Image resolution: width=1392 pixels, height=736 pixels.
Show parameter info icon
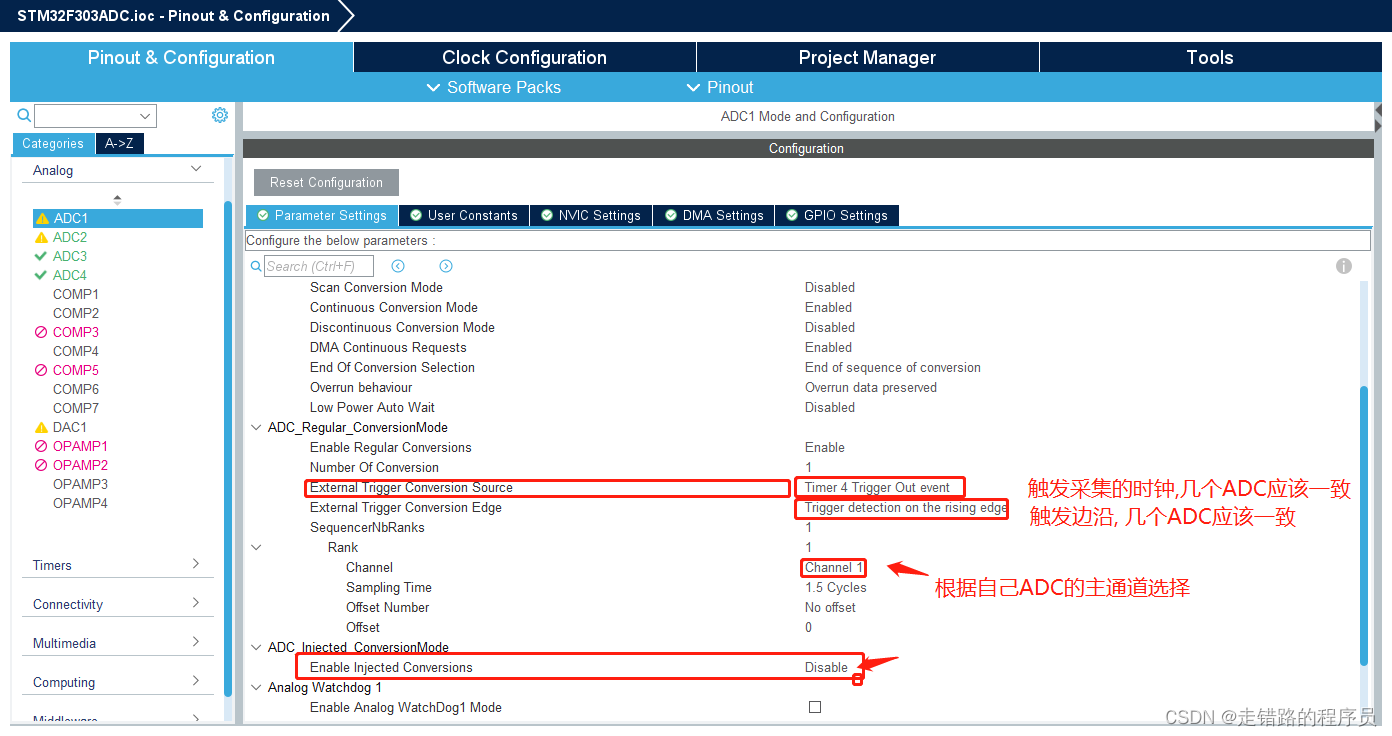coord(1344,266)
